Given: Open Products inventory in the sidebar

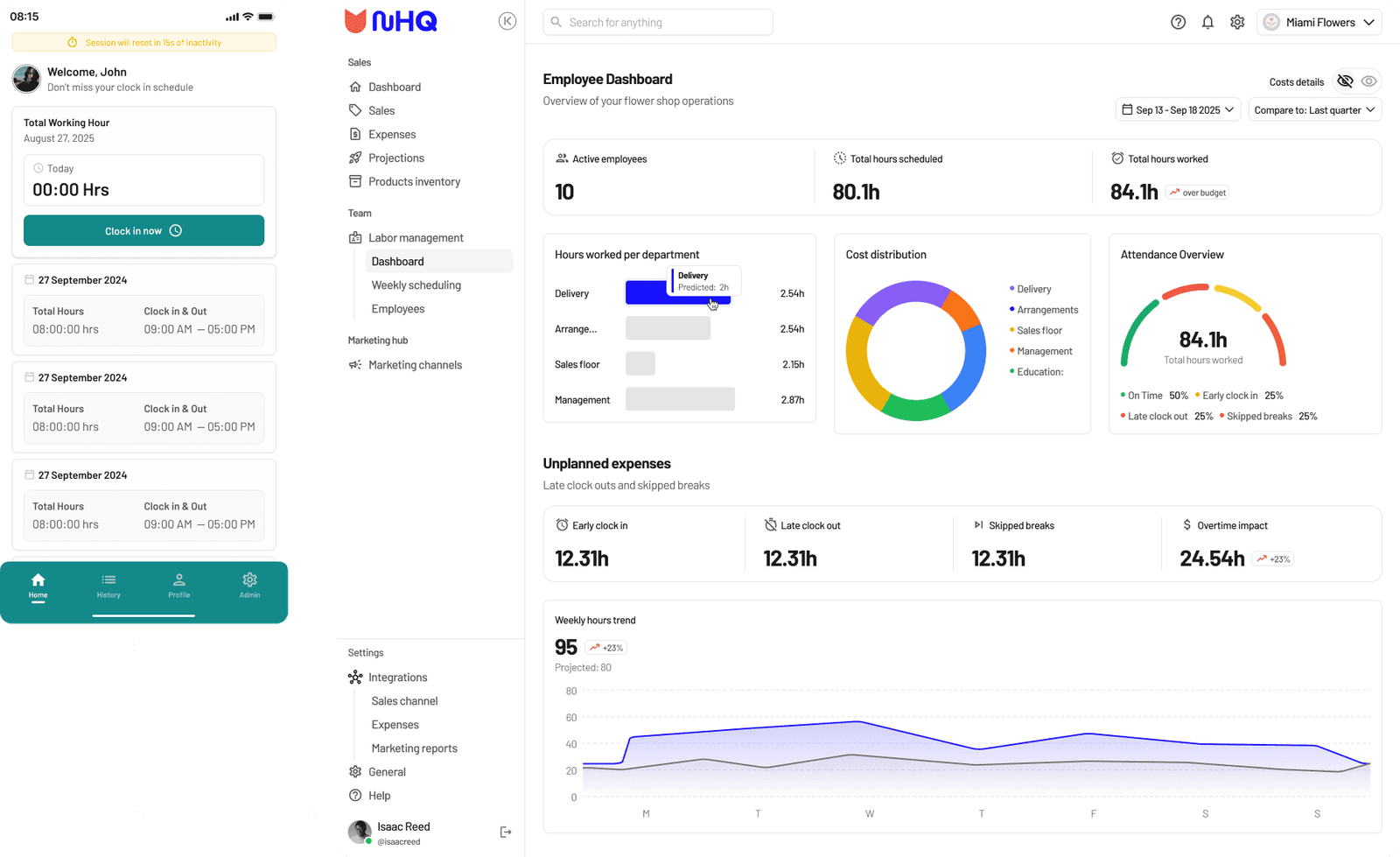Looking at the screenshot, I should [x=414, y=182].
